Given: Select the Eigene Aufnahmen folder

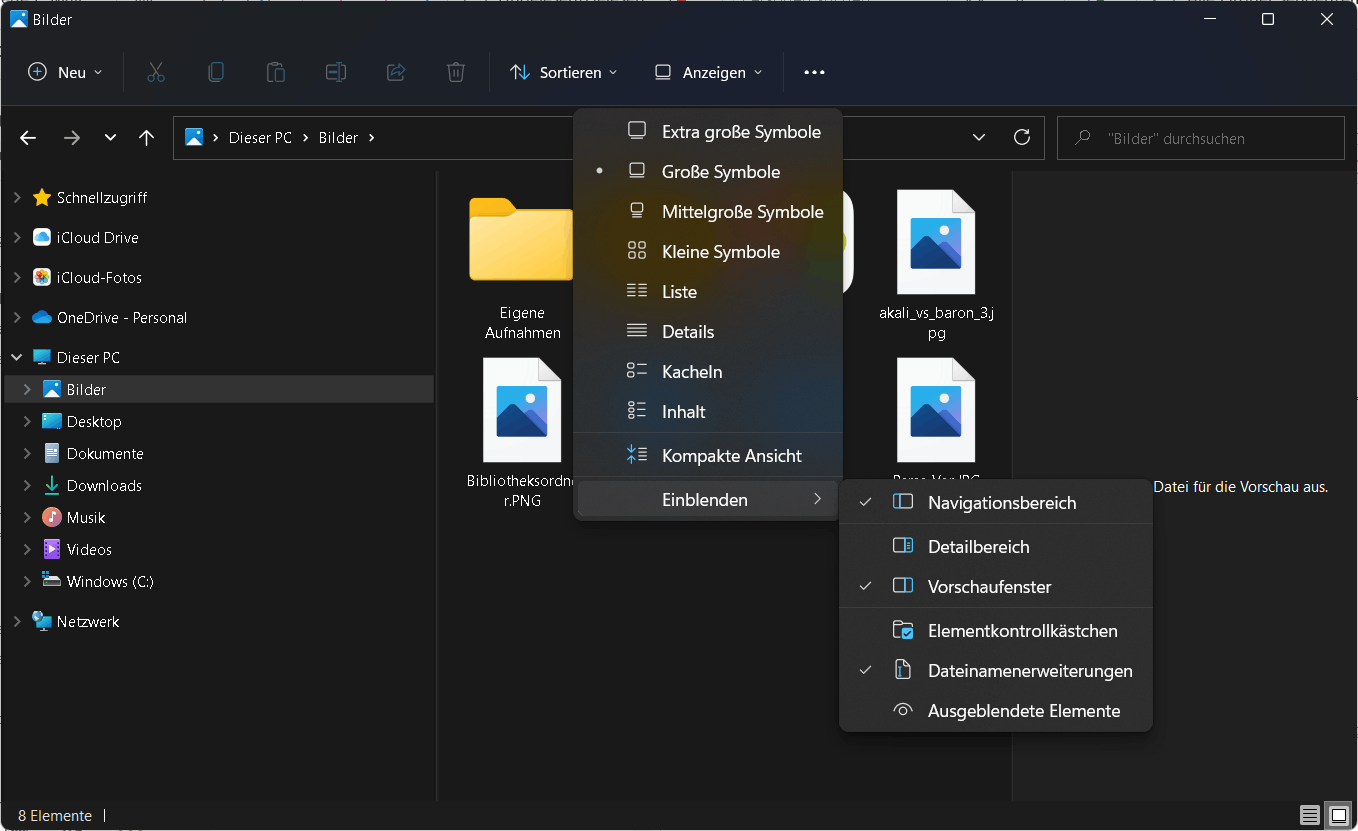Looking at the screenshot, I should (x=522, y=268).
